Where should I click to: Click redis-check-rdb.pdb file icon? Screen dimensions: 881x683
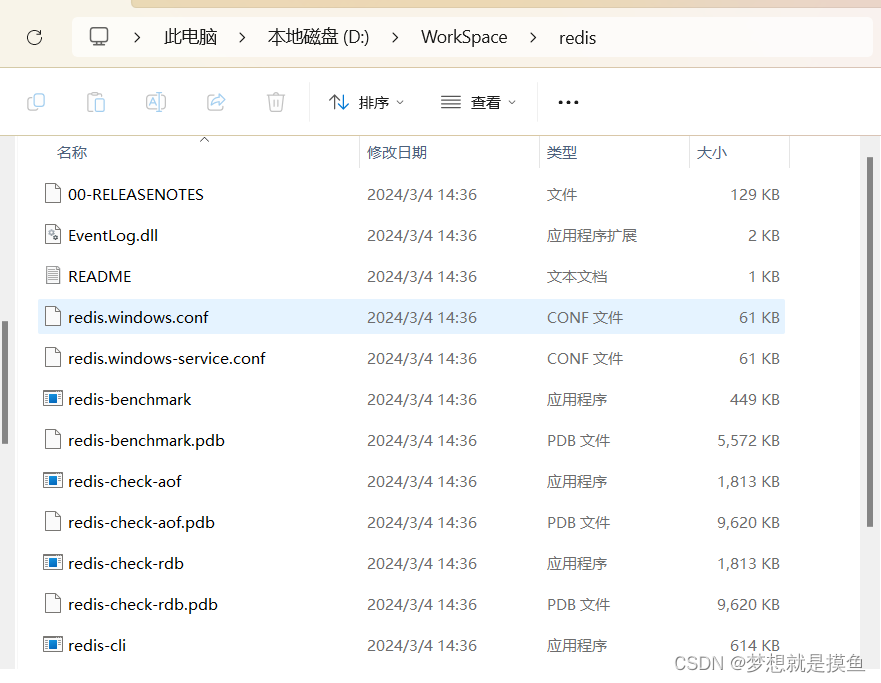pyautogui.click(x=53, y=603)
